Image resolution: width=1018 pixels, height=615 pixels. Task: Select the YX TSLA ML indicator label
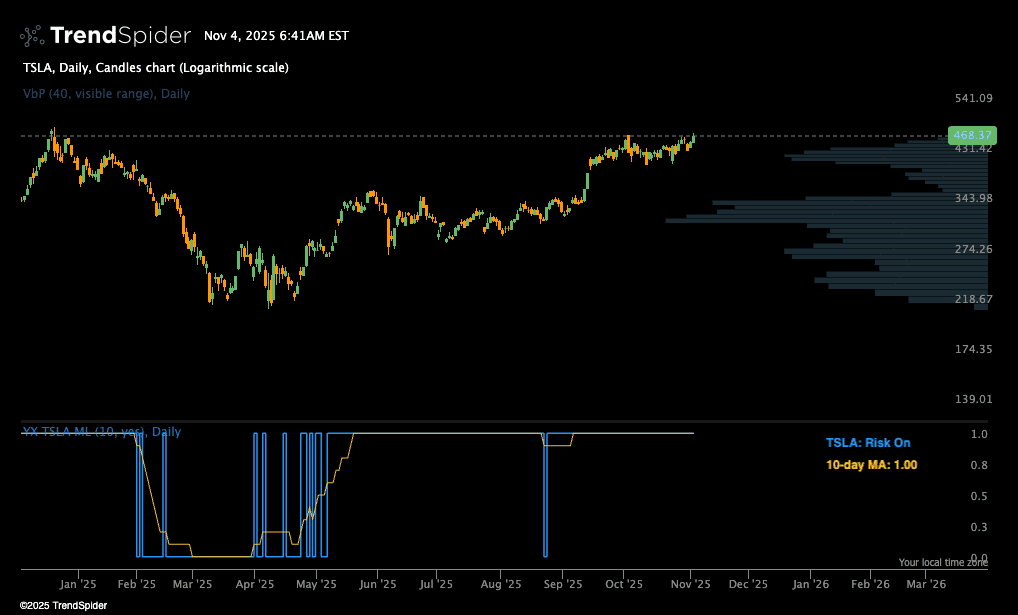click(102, 432)
